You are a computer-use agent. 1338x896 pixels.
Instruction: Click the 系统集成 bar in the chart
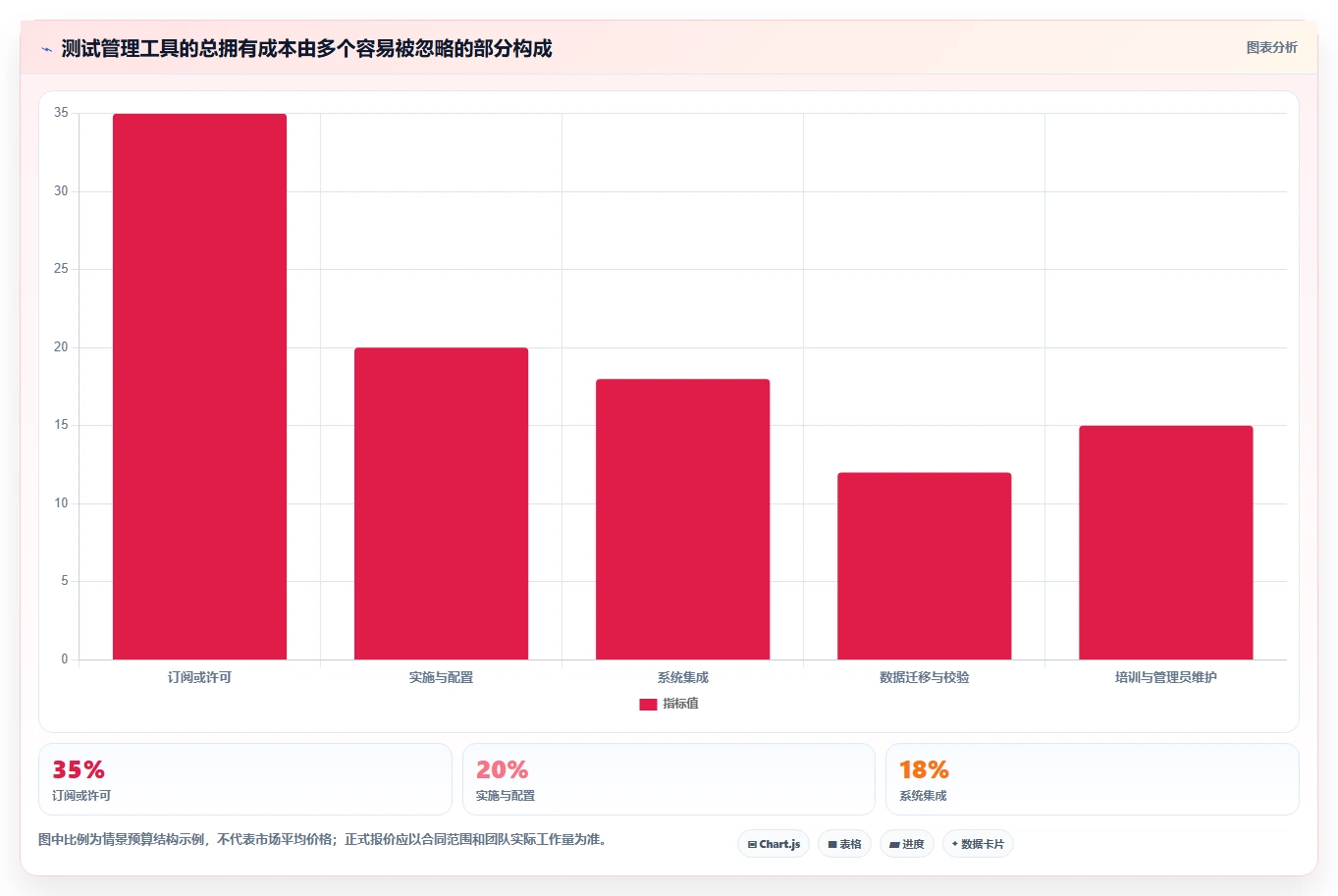(x=682, y=519)
